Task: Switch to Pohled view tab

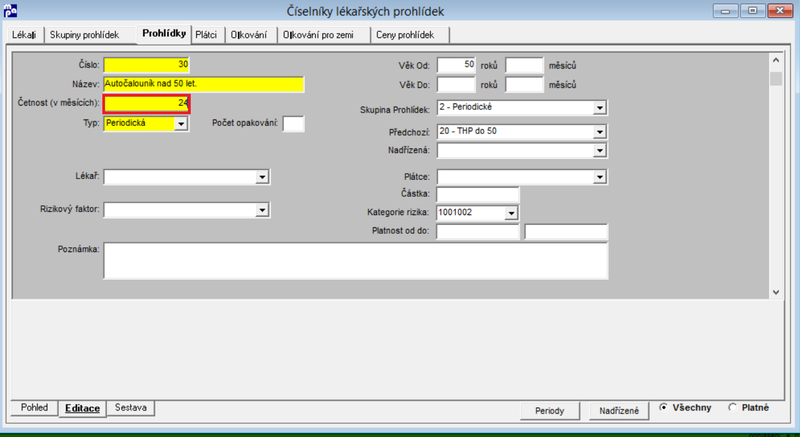Action: 34,408
